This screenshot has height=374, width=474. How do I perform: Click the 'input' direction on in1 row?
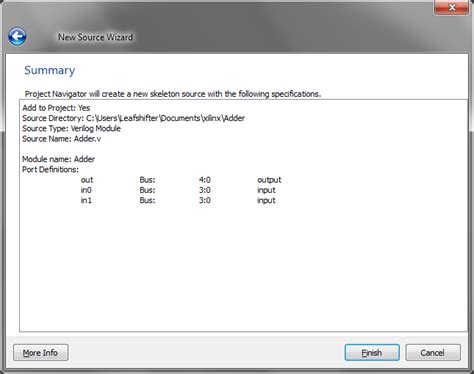[x=266, y=201]
